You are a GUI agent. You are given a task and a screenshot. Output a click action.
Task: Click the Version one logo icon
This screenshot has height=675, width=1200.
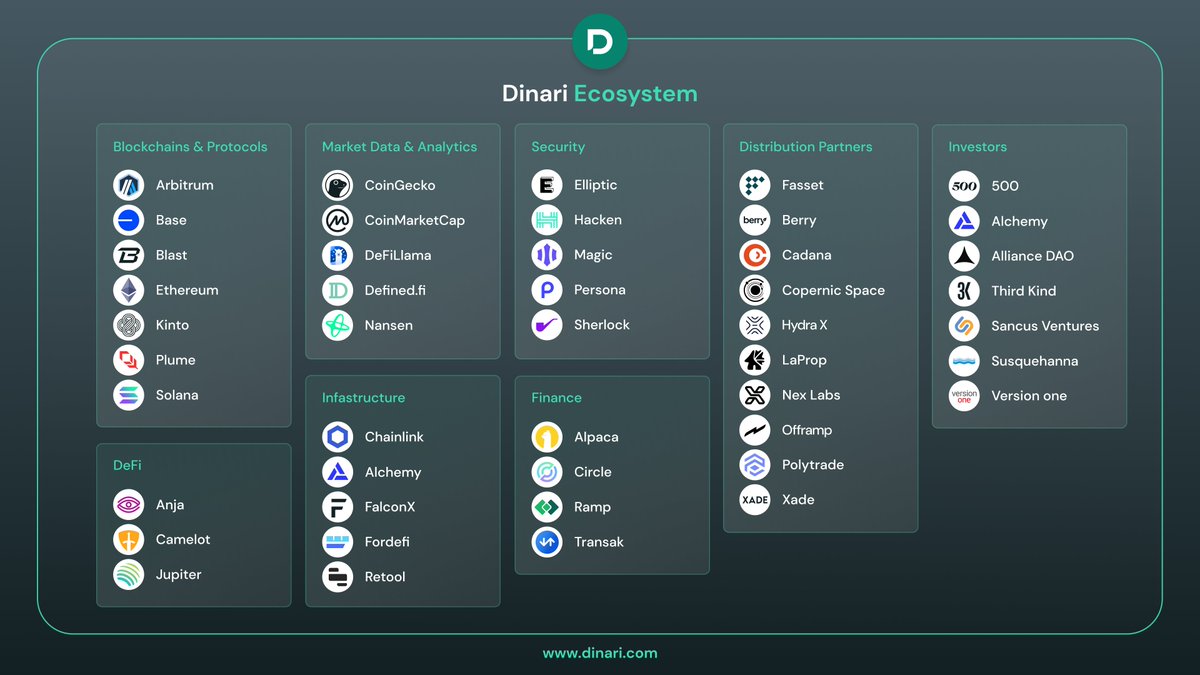pyautogui.click(x=964, y=396)
